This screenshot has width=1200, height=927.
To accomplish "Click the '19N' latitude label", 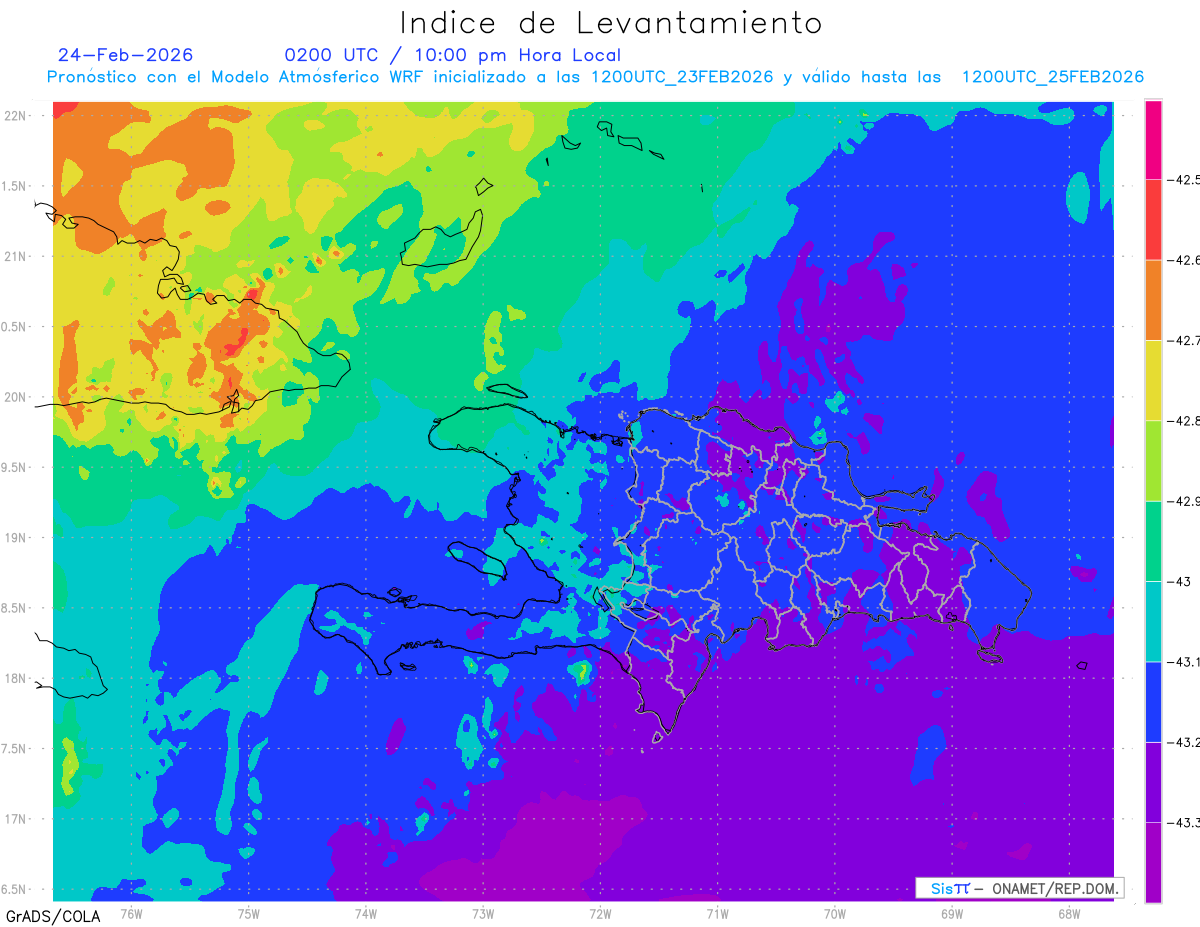I will (15, 538).
